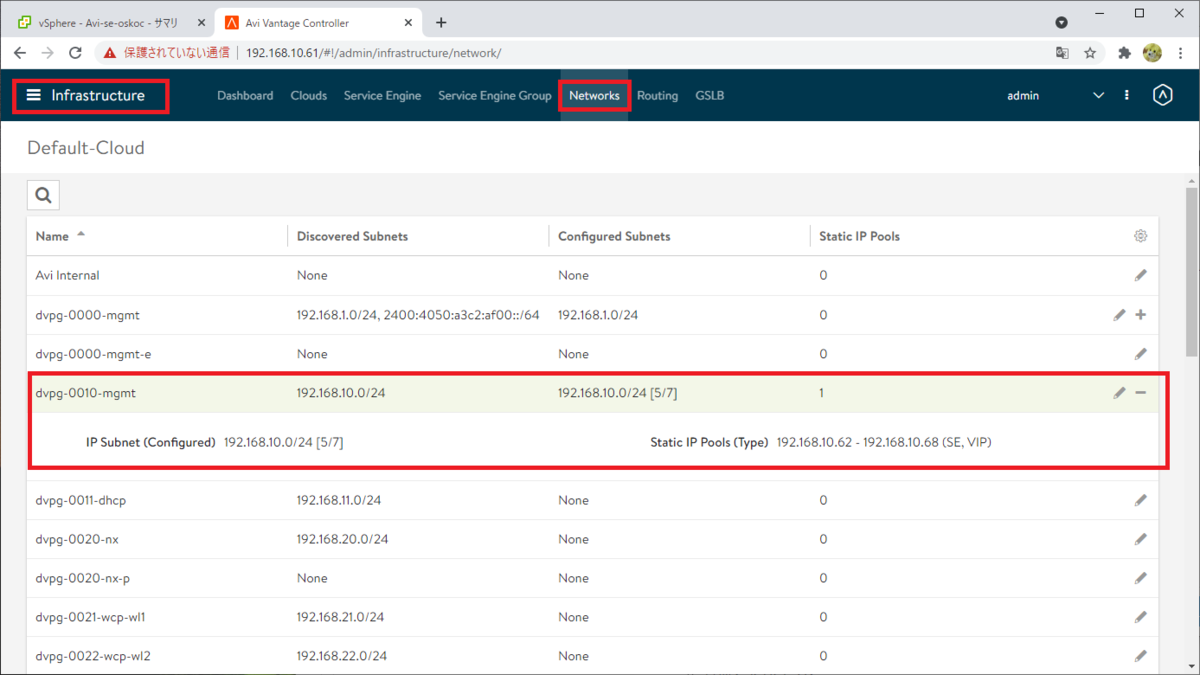Screen dimensions: 1200x675
Task: Click the dvpg-0000-mgmt row name
Action: pyautogui.click(x=87, y=315)
